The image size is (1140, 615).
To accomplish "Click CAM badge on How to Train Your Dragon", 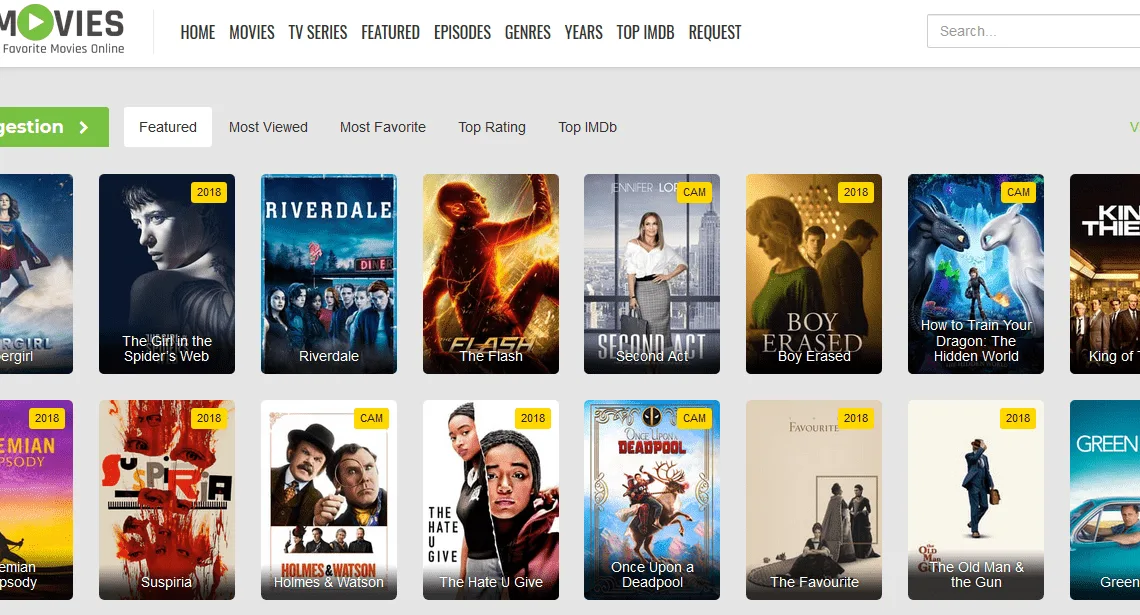I will [x=1018, y=192].
